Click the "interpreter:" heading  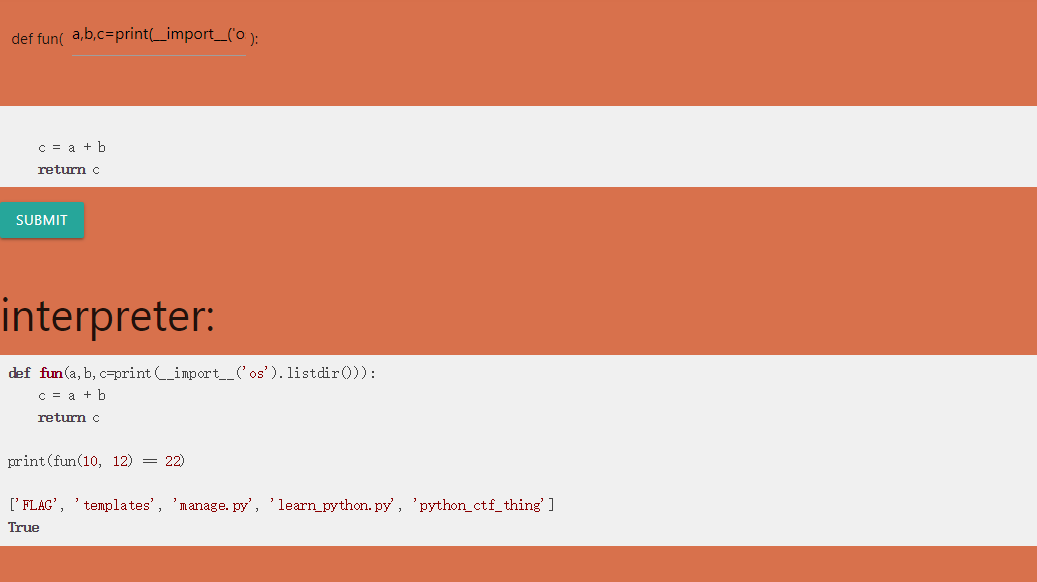[x=108, y=316]
